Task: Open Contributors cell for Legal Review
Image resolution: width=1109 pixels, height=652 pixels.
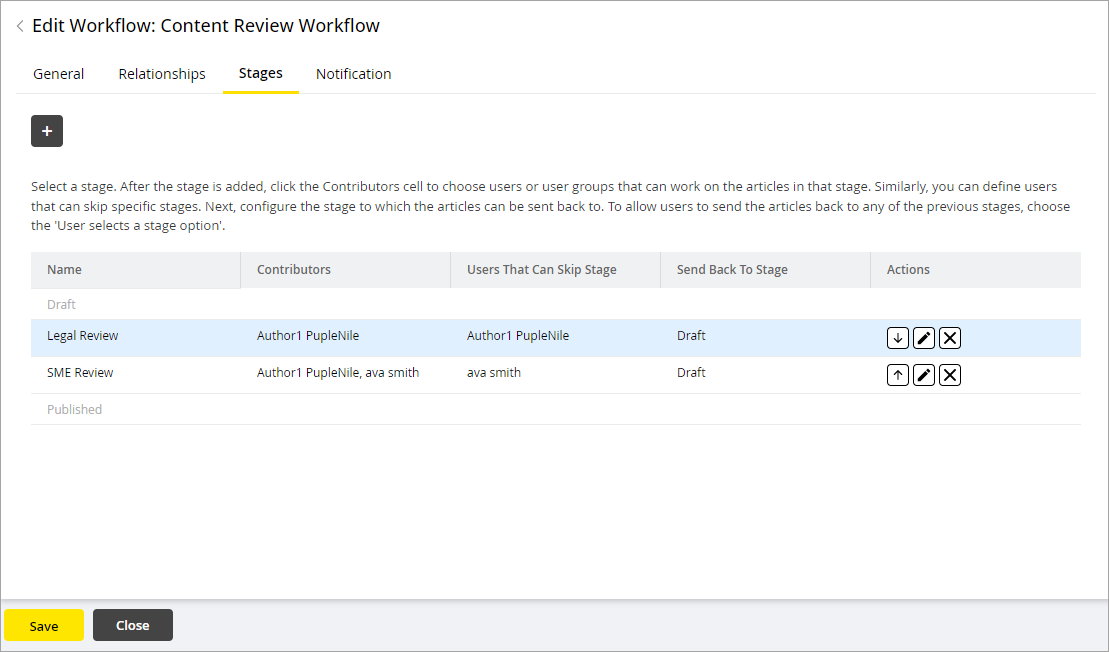Action: [x=308, y=336]
